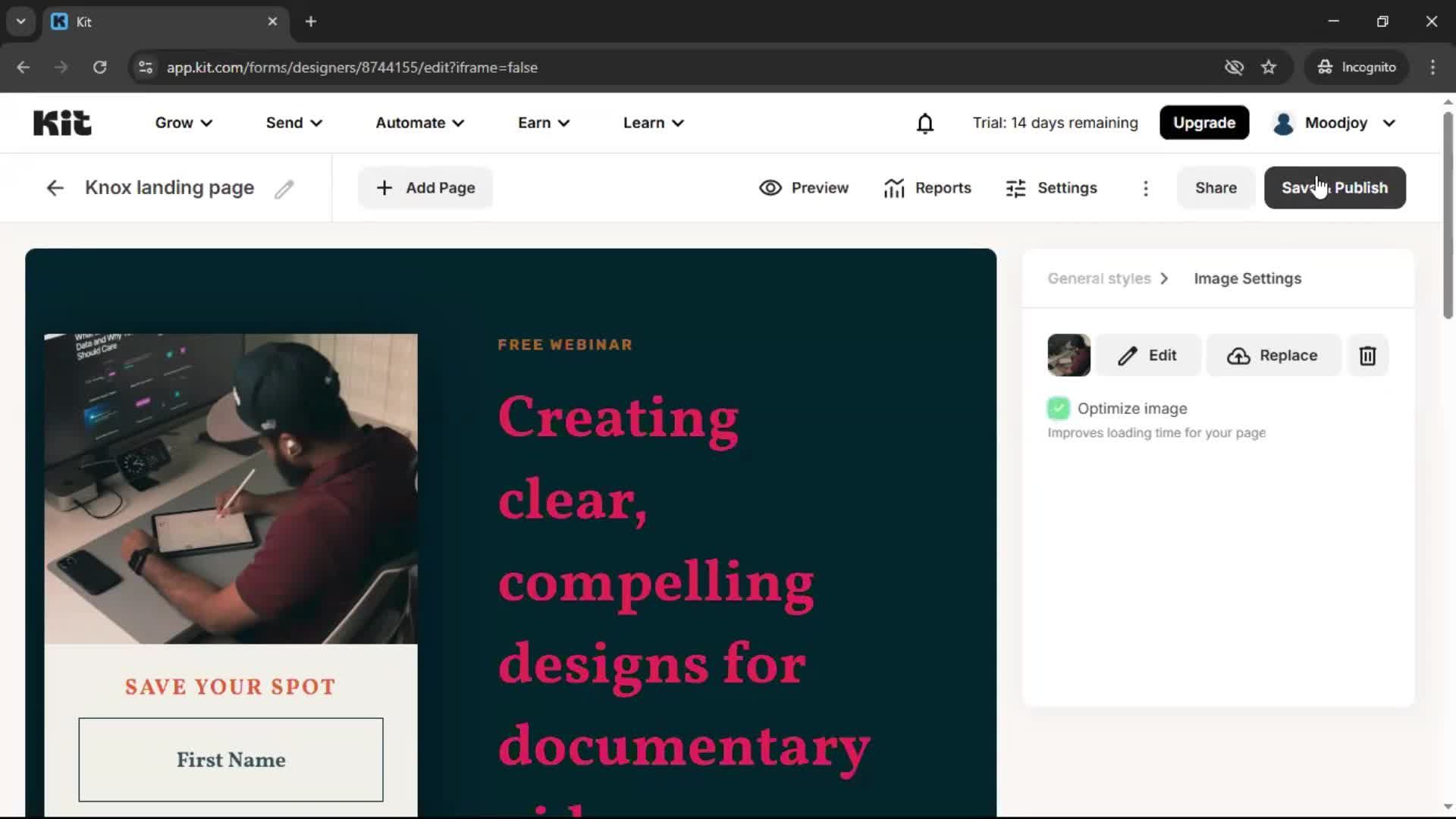Expand the Grow dropdown menu

point(183,122)
